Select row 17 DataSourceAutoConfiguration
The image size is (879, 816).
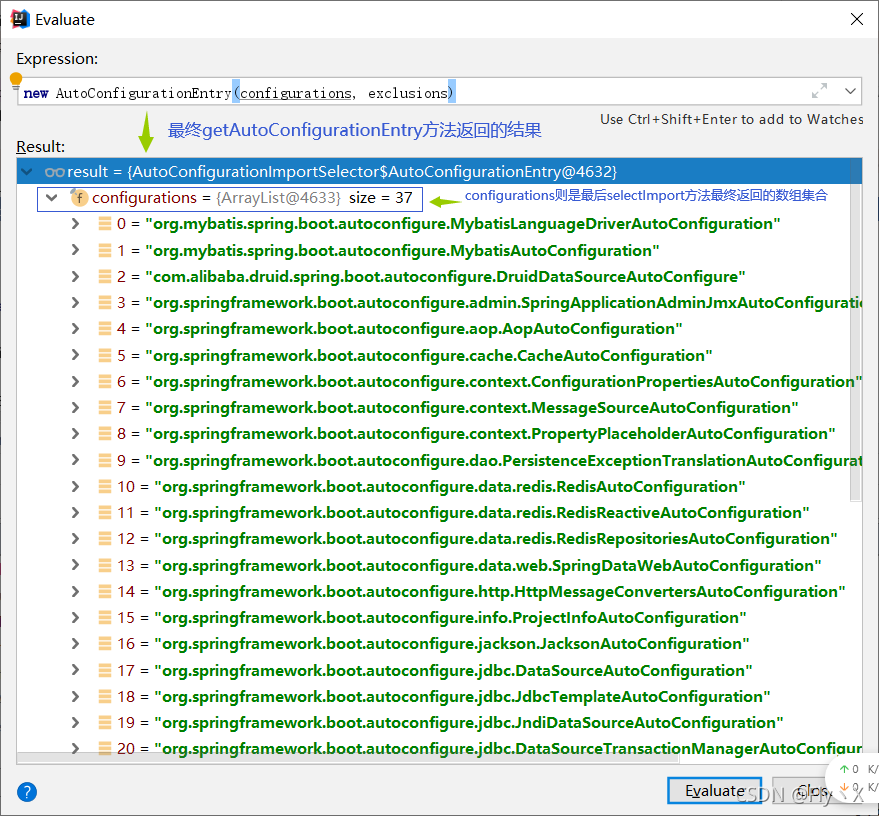tap(439, 670)
